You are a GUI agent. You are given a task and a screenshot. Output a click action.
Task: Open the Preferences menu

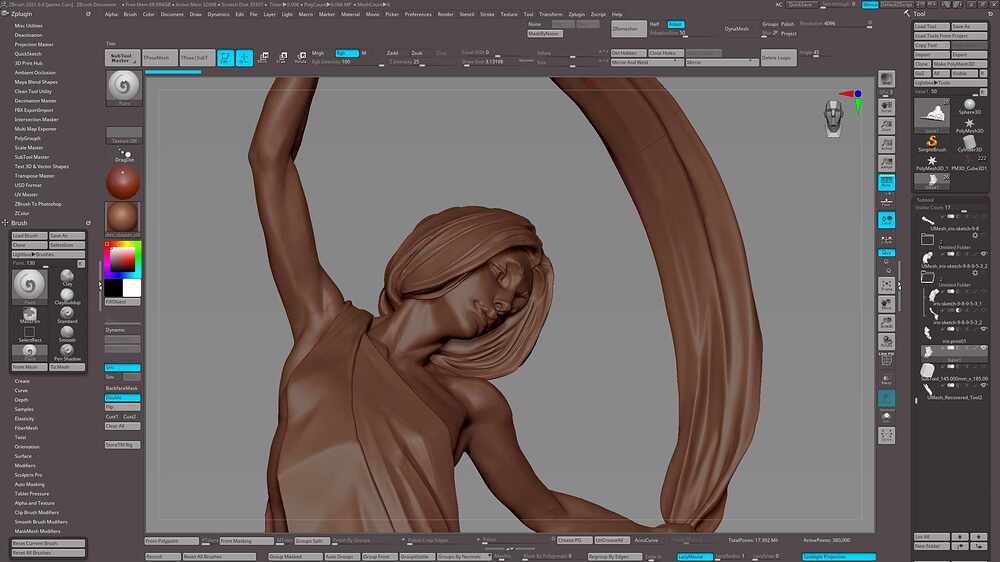click(x=418, y=14)
